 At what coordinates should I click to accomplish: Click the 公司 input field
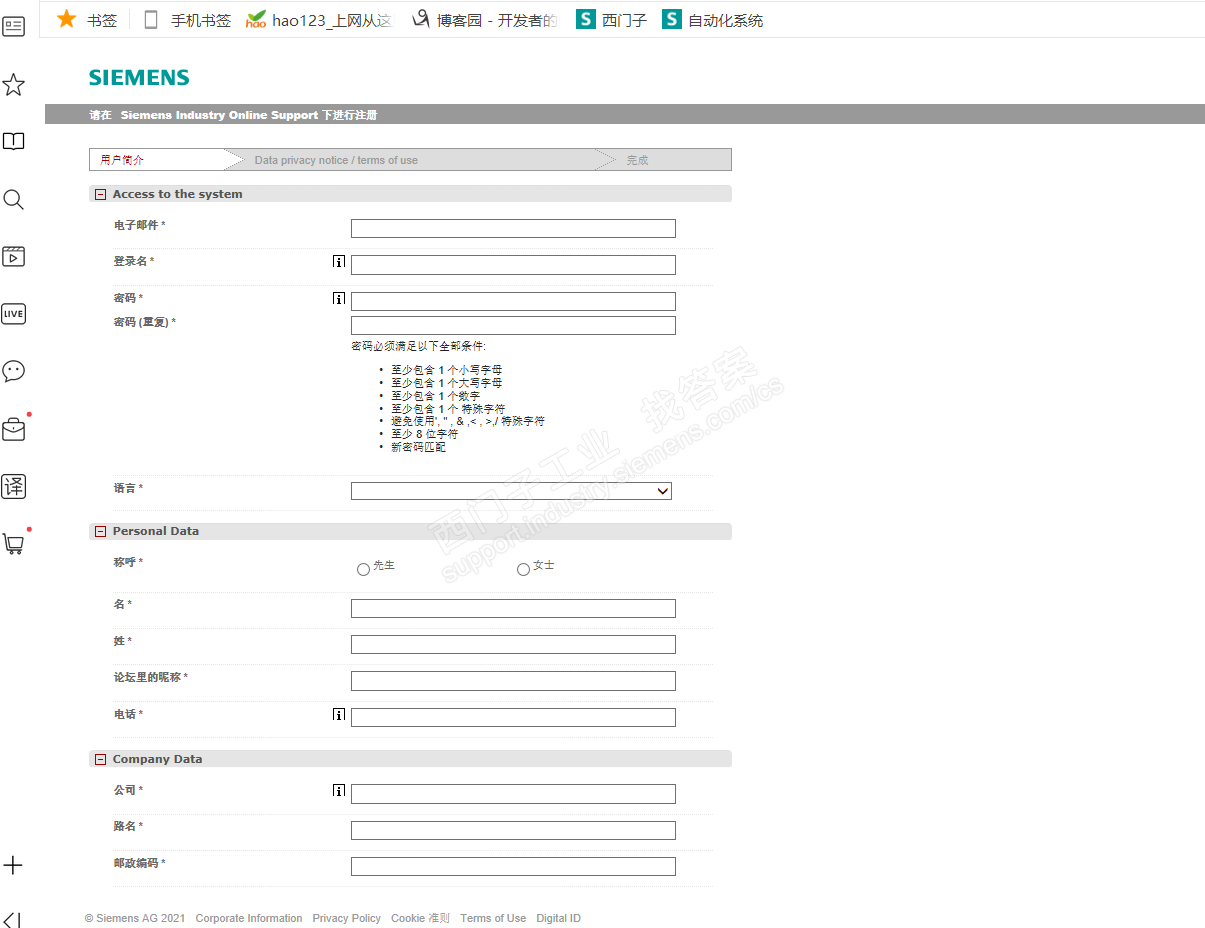tap(513, 794)
